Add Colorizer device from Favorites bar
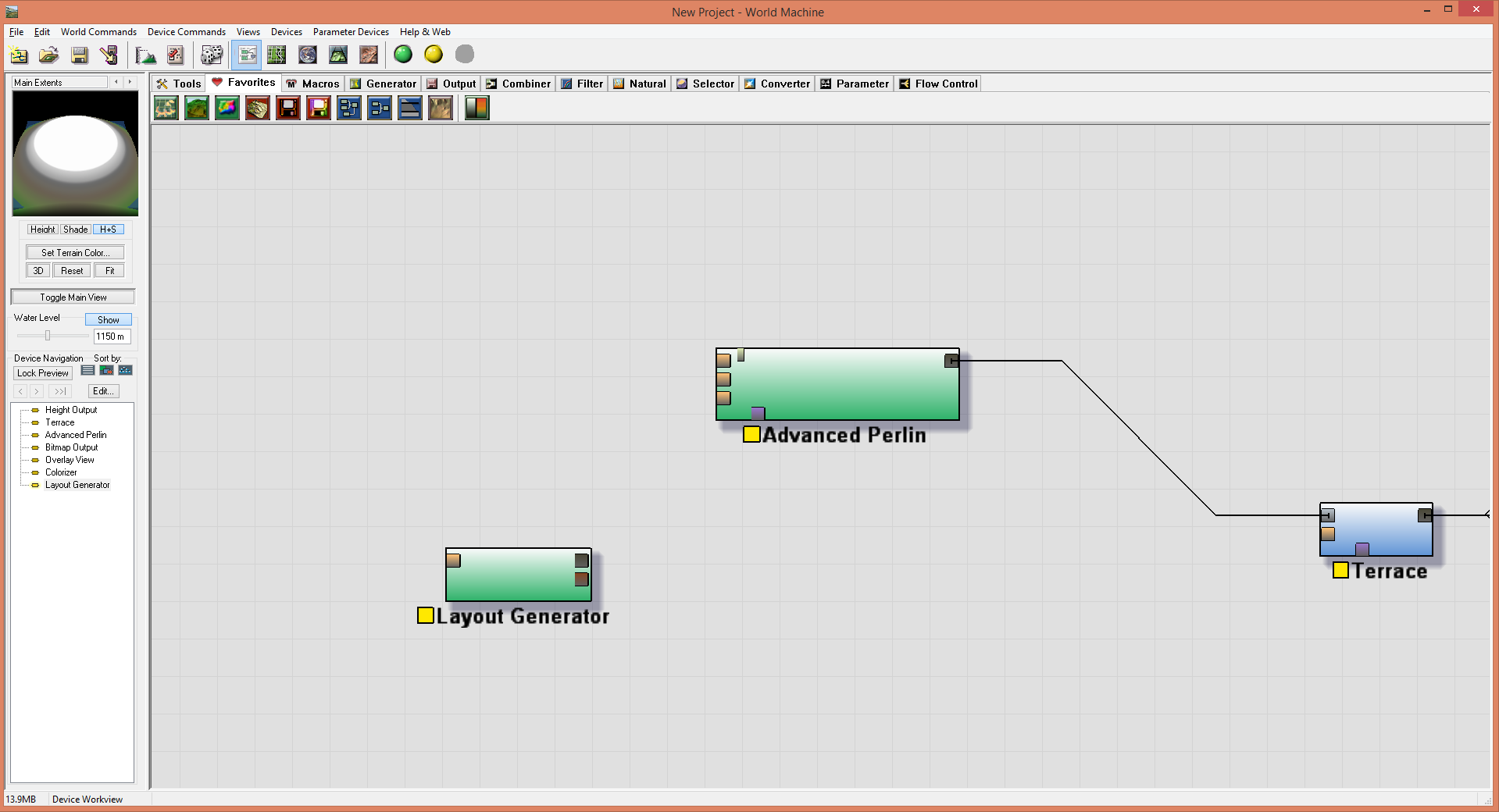Screen dimensions: 1499x812 click(227, 108)
